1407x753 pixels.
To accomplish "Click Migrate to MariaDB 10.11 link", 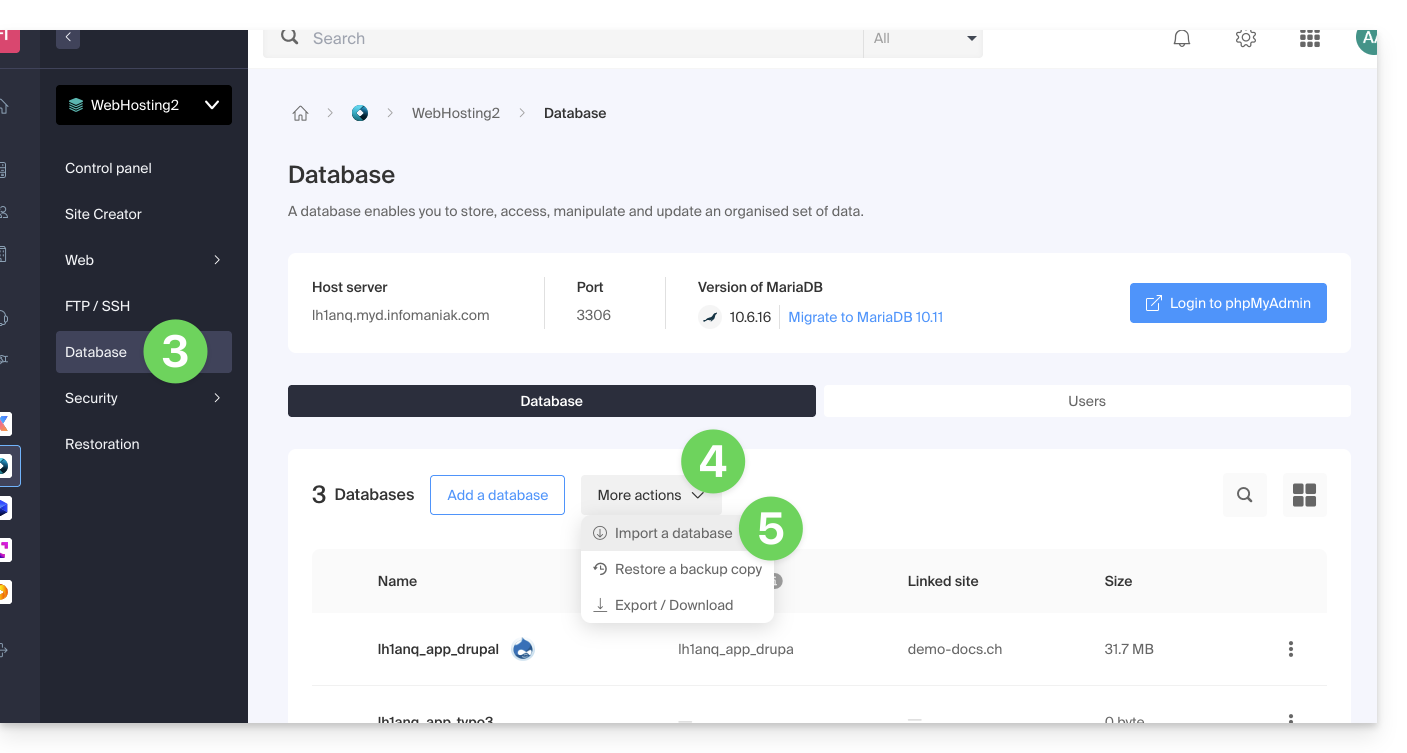I will click(865, 317).
